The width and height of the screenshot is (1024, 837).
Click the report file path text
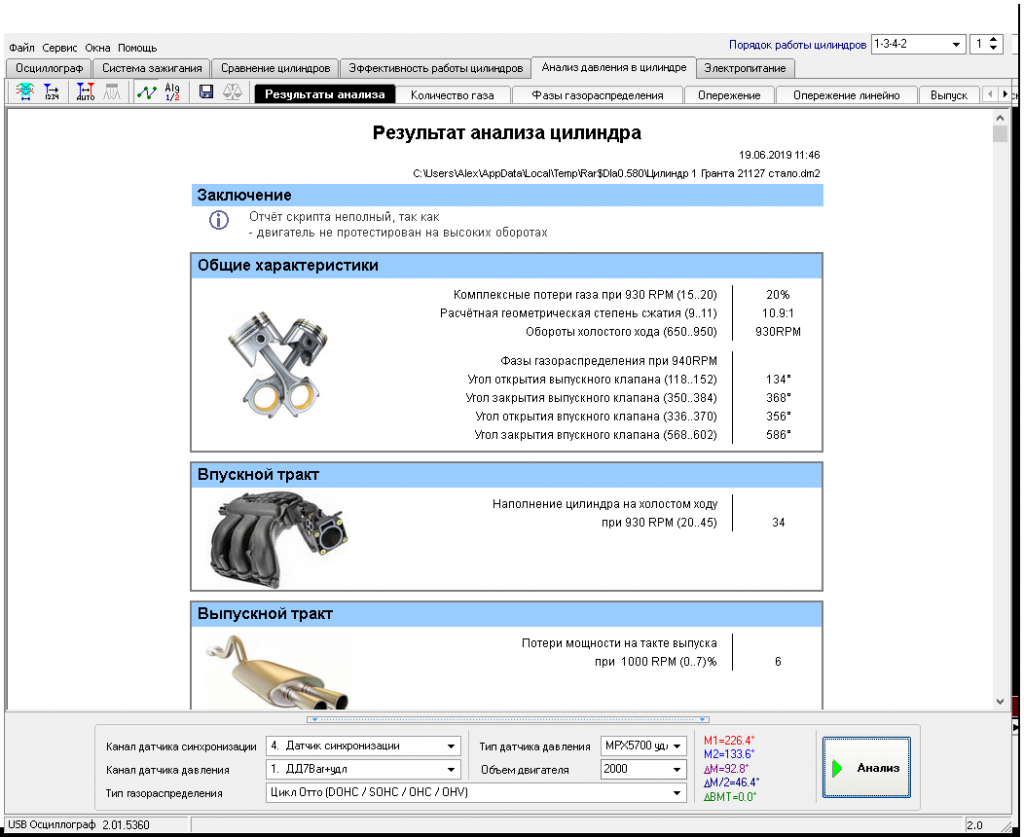click(616, 174)
